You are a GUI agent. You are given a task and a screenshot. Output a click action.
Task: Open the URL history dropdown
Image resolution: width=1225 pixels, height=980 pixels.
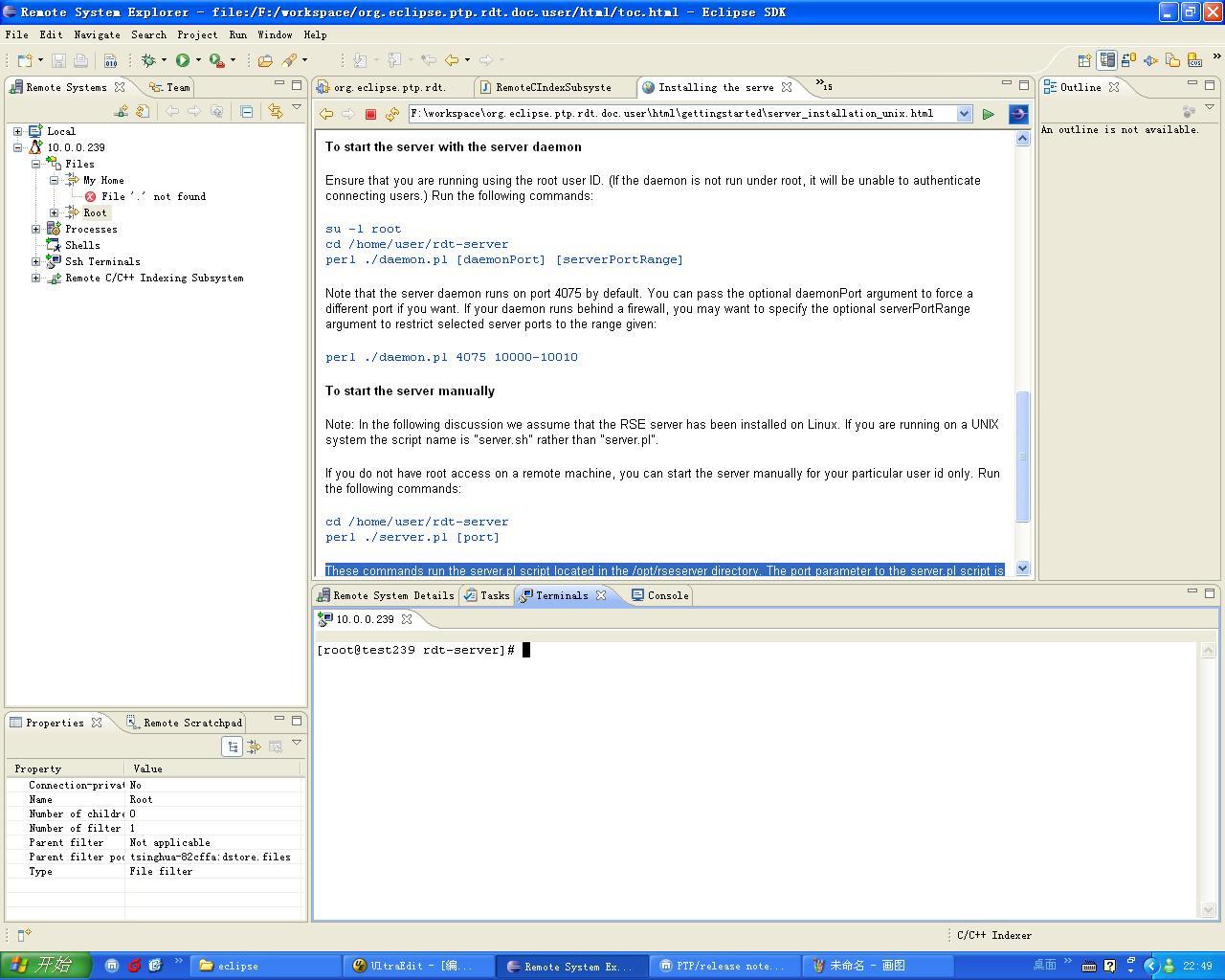[x=964, y=114]
